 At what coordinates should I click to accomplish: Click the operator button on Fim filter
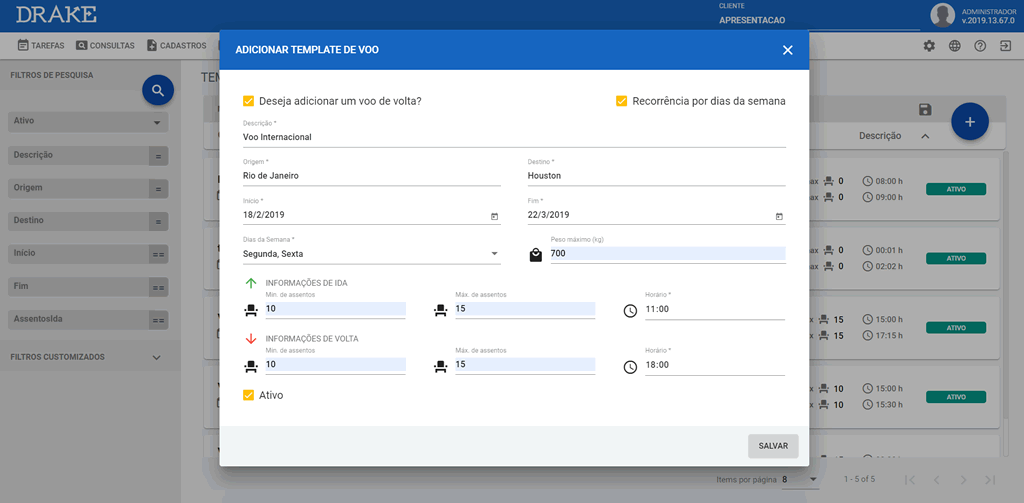(x=158, y=287)
